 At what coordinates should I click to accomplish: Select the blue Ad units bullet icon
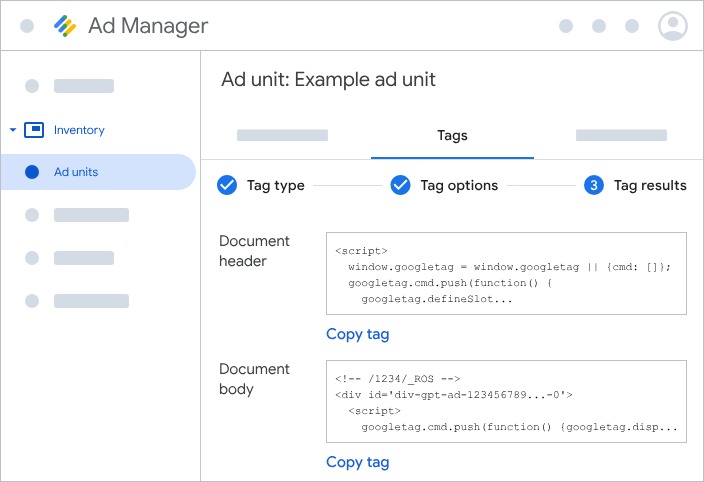(31, 172)
